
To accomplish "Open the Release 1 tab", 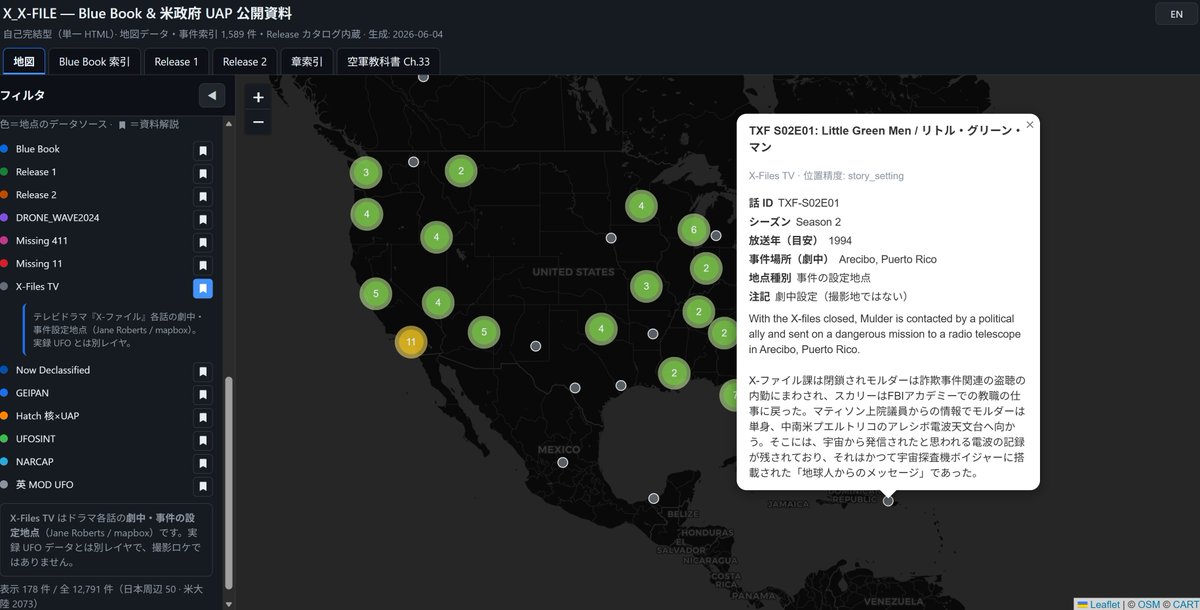I will [x=176, y=61].
